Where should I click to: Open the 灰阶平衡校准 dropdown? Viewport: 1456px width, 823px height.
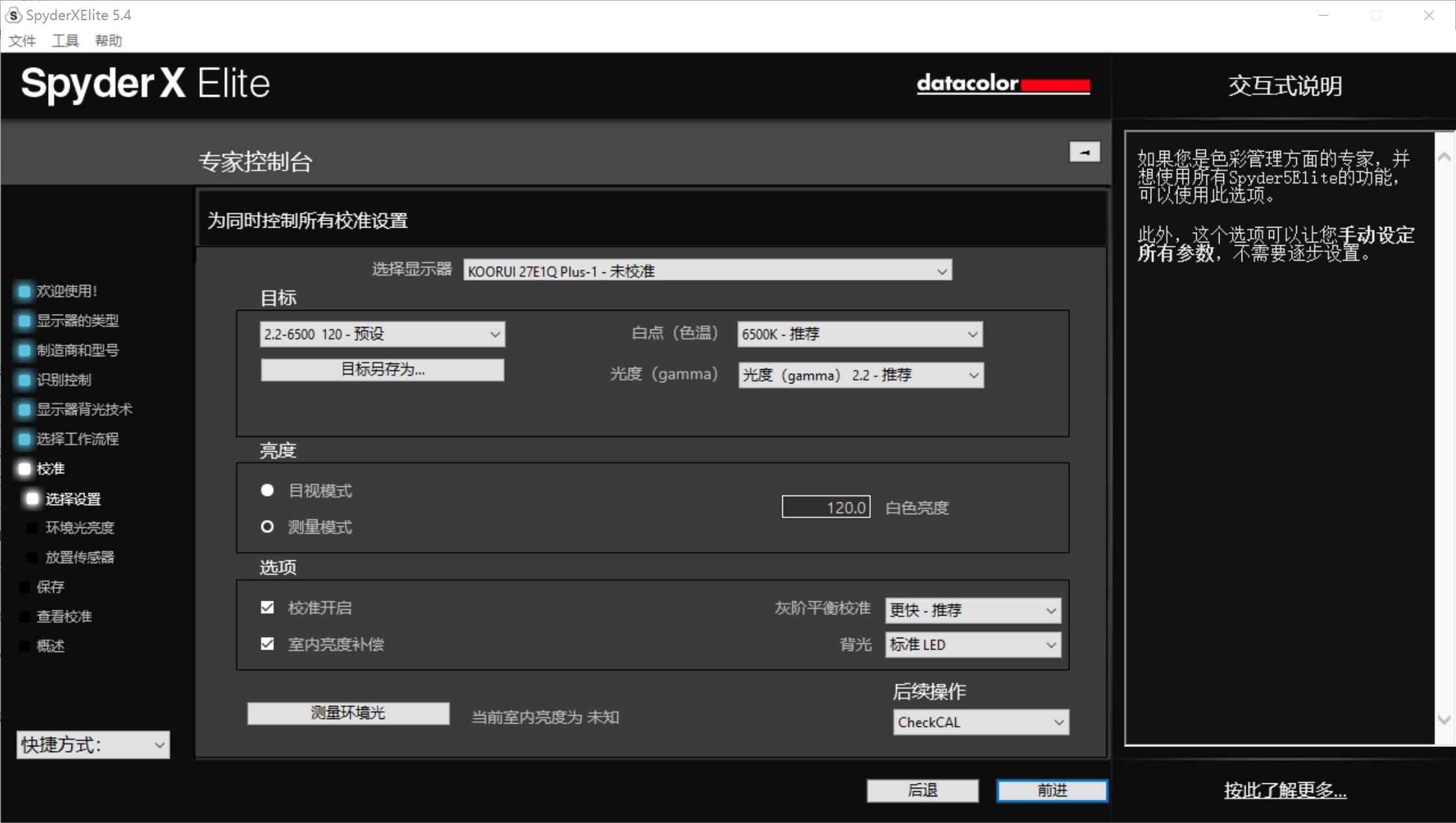click(x=973, y=610)
